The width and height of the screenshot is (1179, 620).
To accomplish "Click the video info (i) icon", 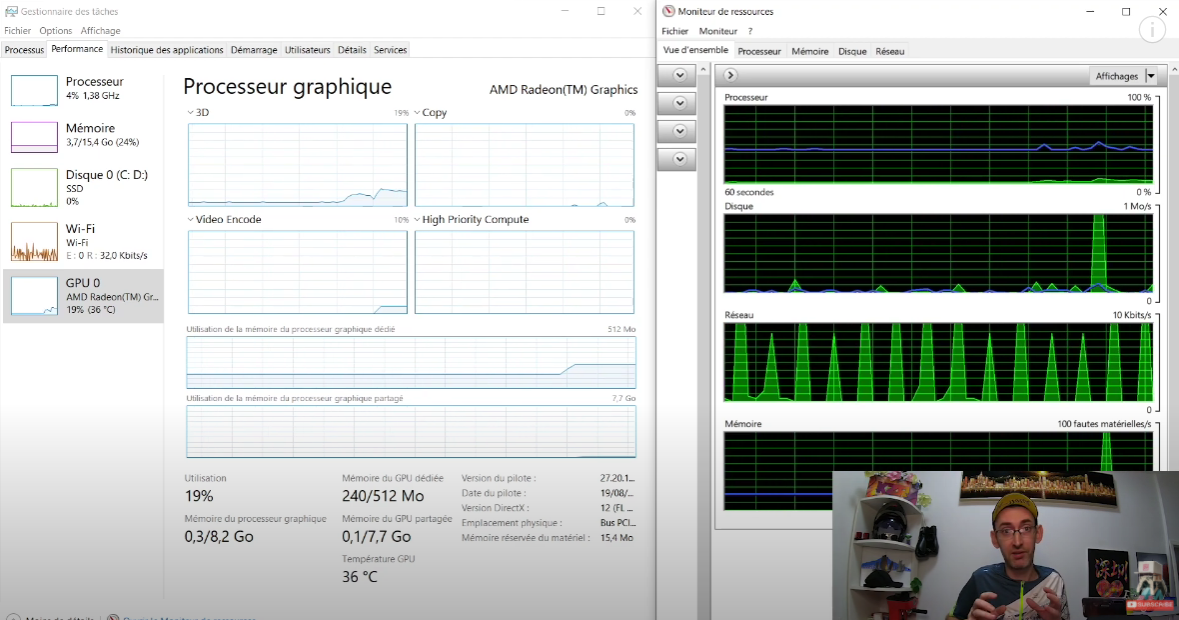I will (1152, 30).
